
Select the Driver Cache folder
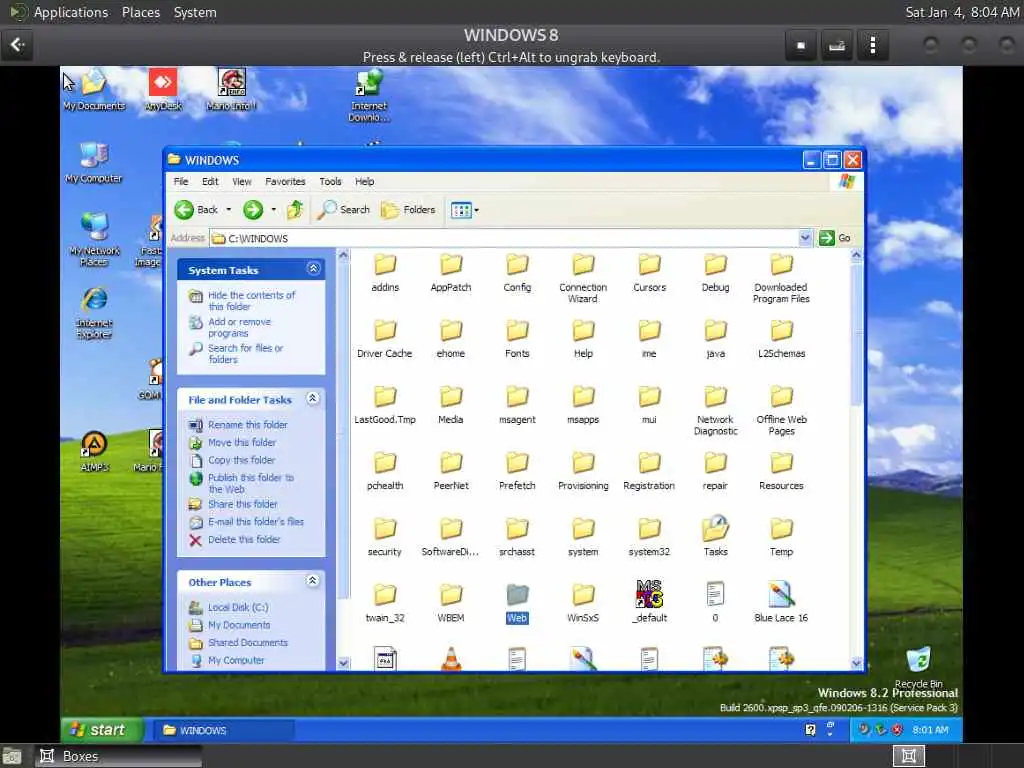coord(385,338)
